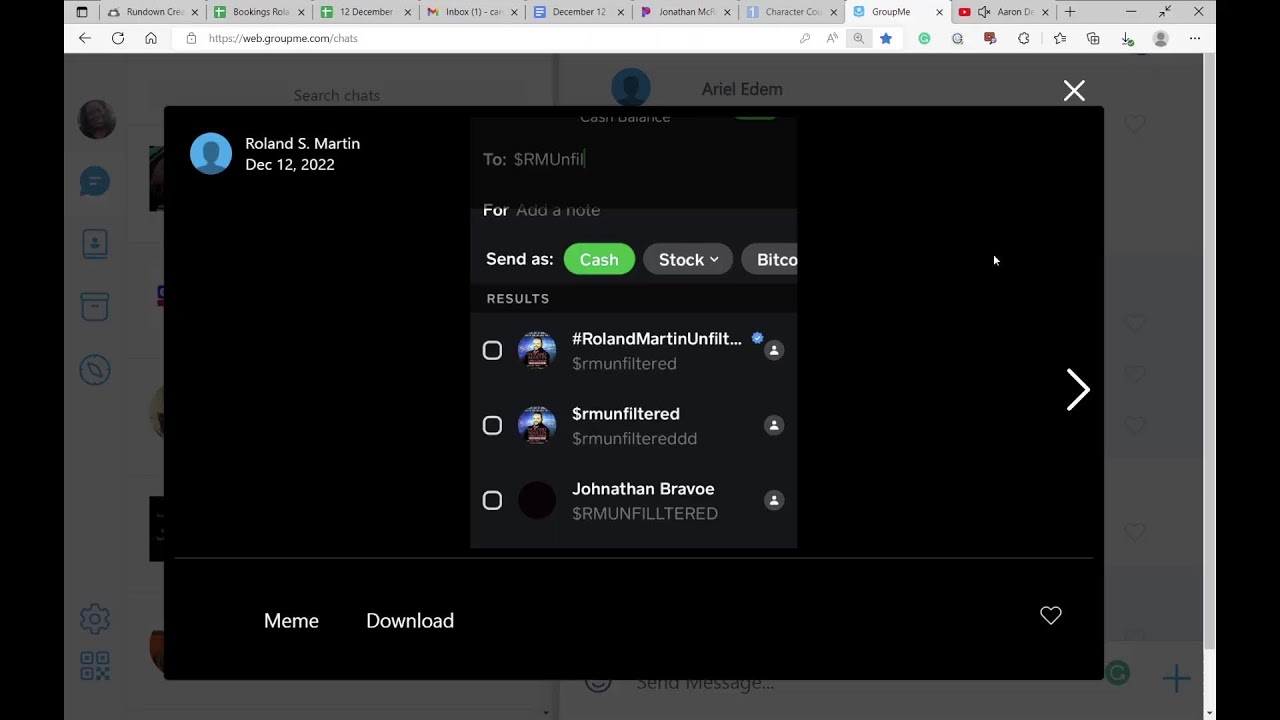This screenshot has height=720, width=1280.
Task: Show the browser Downloads panel
Action: point(1127,38)
